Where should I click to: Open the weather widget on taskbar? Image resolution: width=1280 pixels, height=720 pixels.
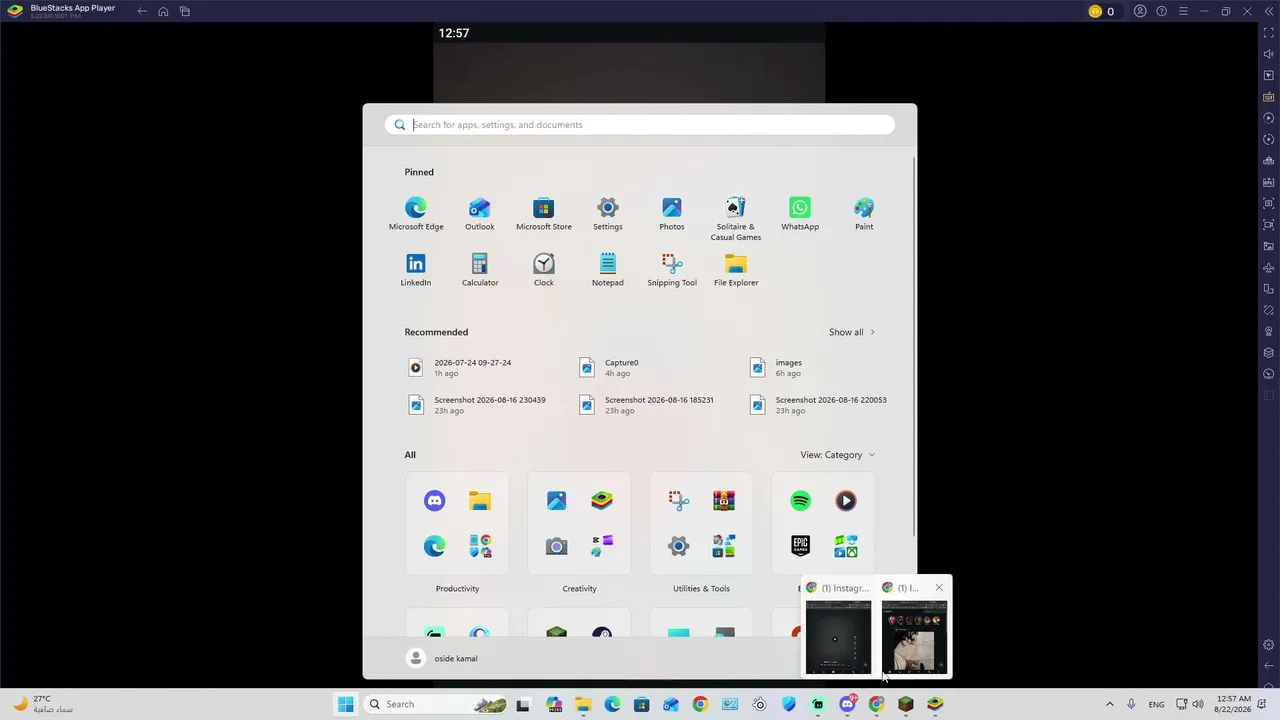(42, 704)
